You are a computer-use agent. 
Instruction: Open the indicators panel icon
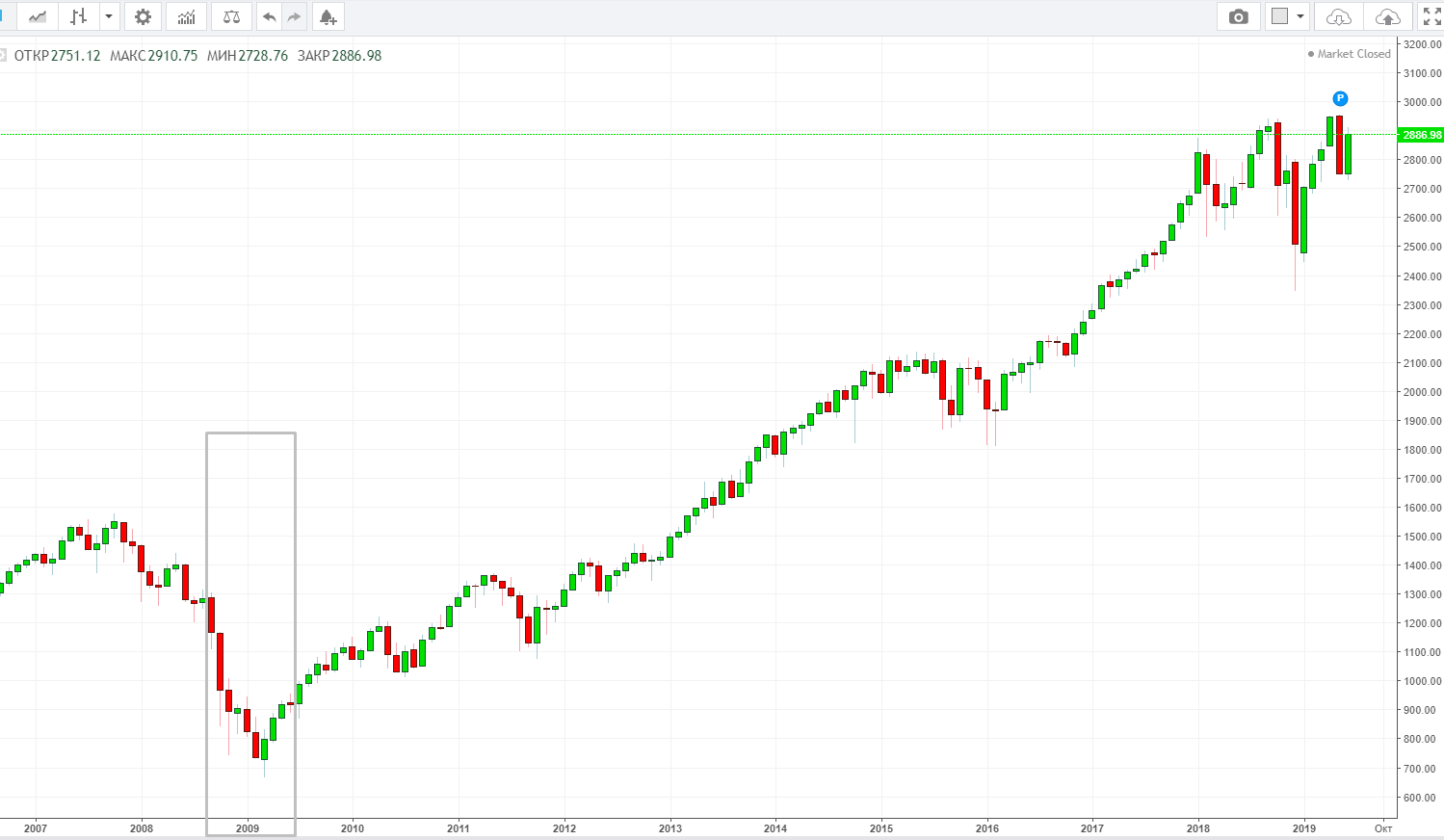[x=186, y=16]
